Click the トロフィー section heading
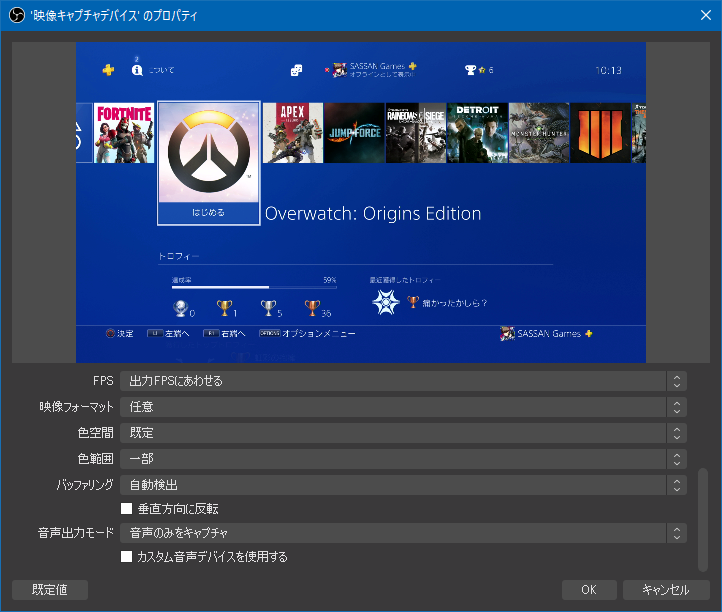Image resolution: width=722 pixels, height=612 pixels. click(x=179, y=256)
